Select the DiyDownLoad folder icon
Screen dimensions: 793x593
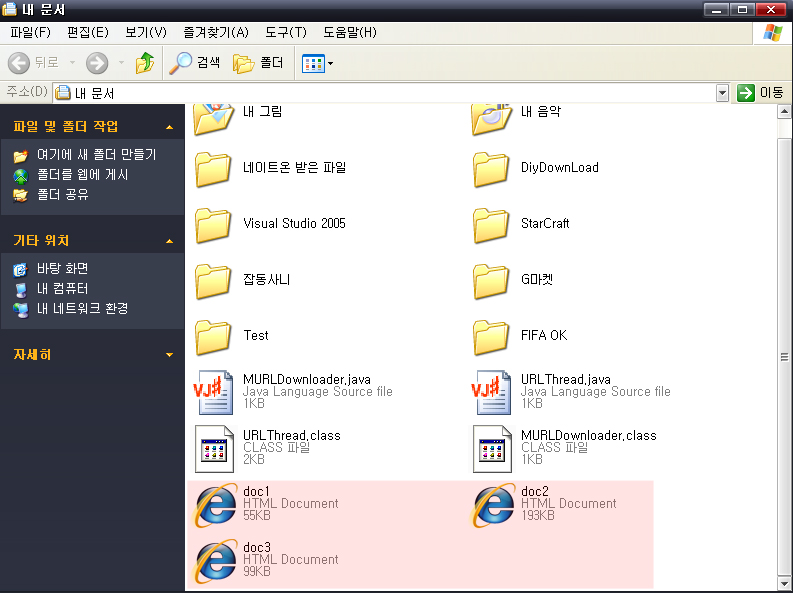[491, 169]
